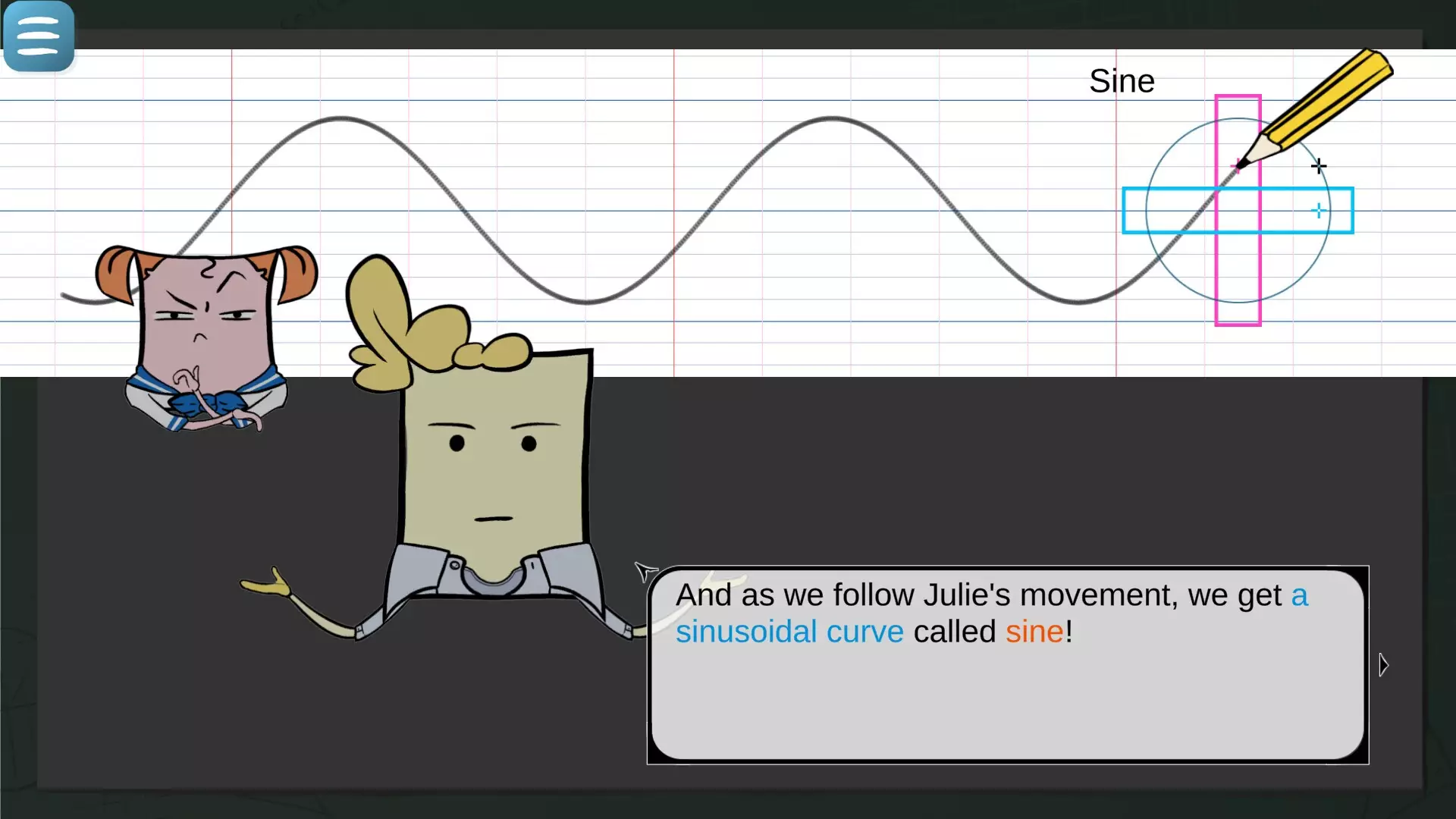
Task: Click the second peak of sine curve
Action: [833, 118]
